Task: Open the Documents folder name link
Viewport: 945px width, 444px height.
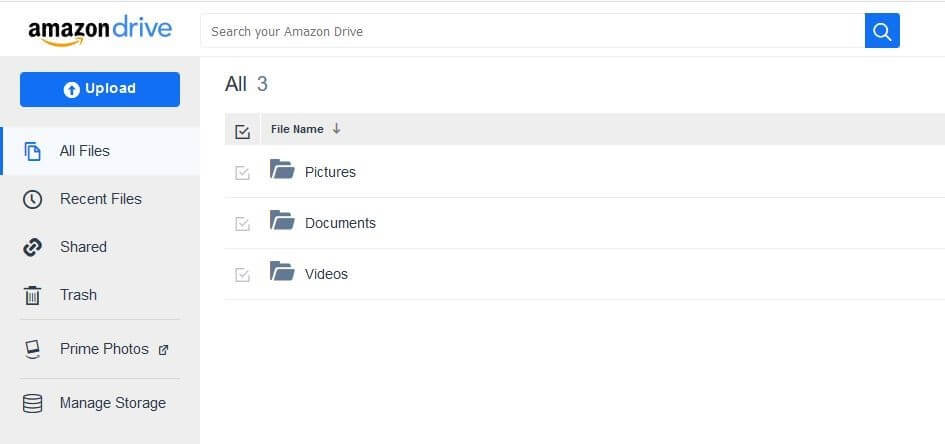Action: pyautogui.click(x=340, y=223)
